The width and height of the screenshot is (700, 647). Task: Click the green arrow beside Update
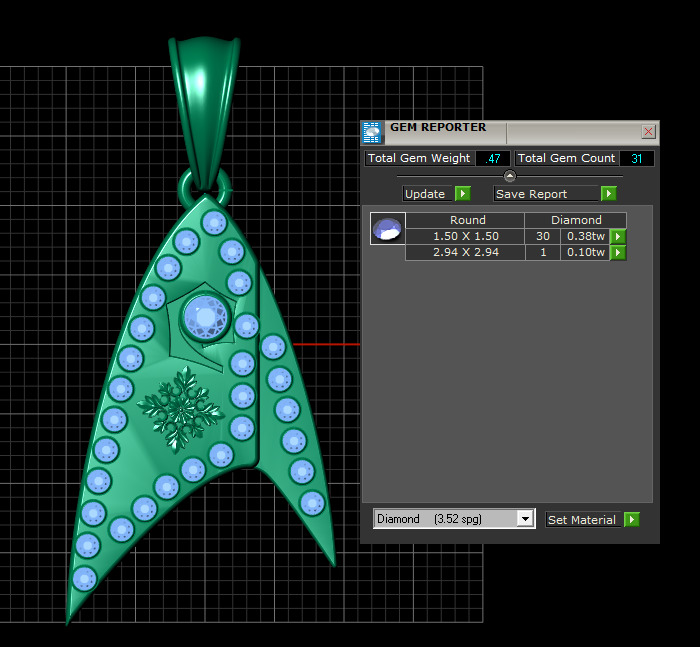462,194
